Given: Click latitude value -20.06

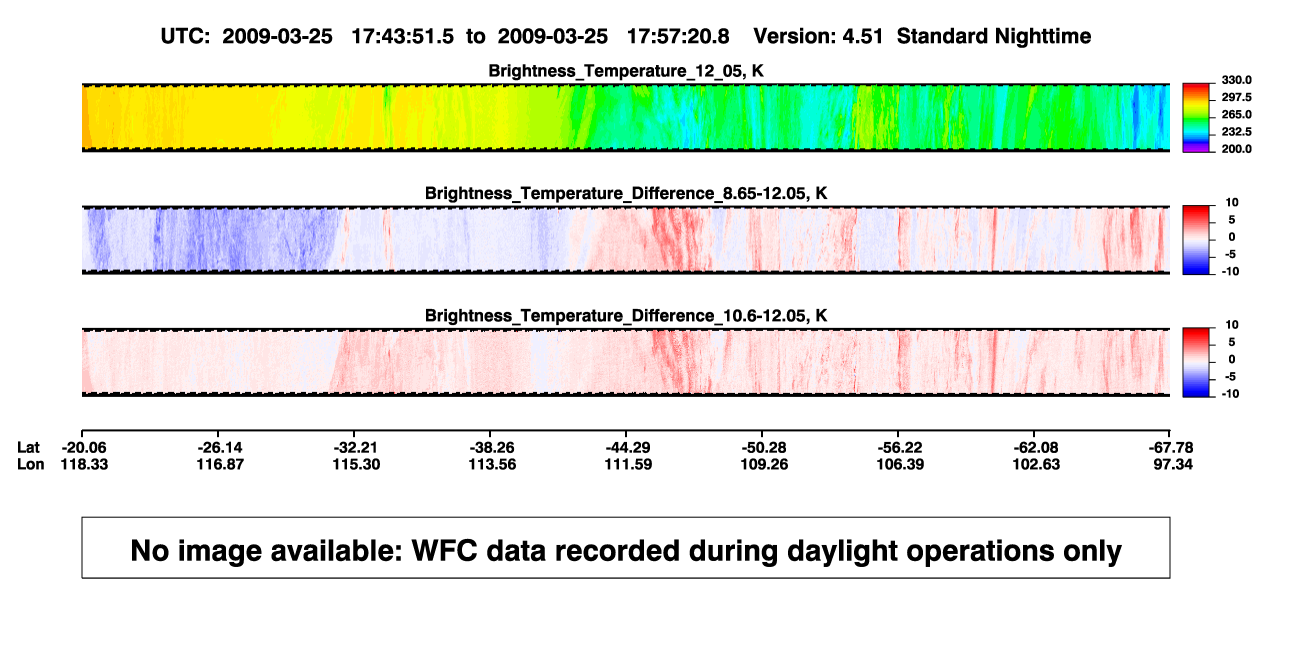Looking at the screenshot, I should pyautogui.click(x=82, y=447).
